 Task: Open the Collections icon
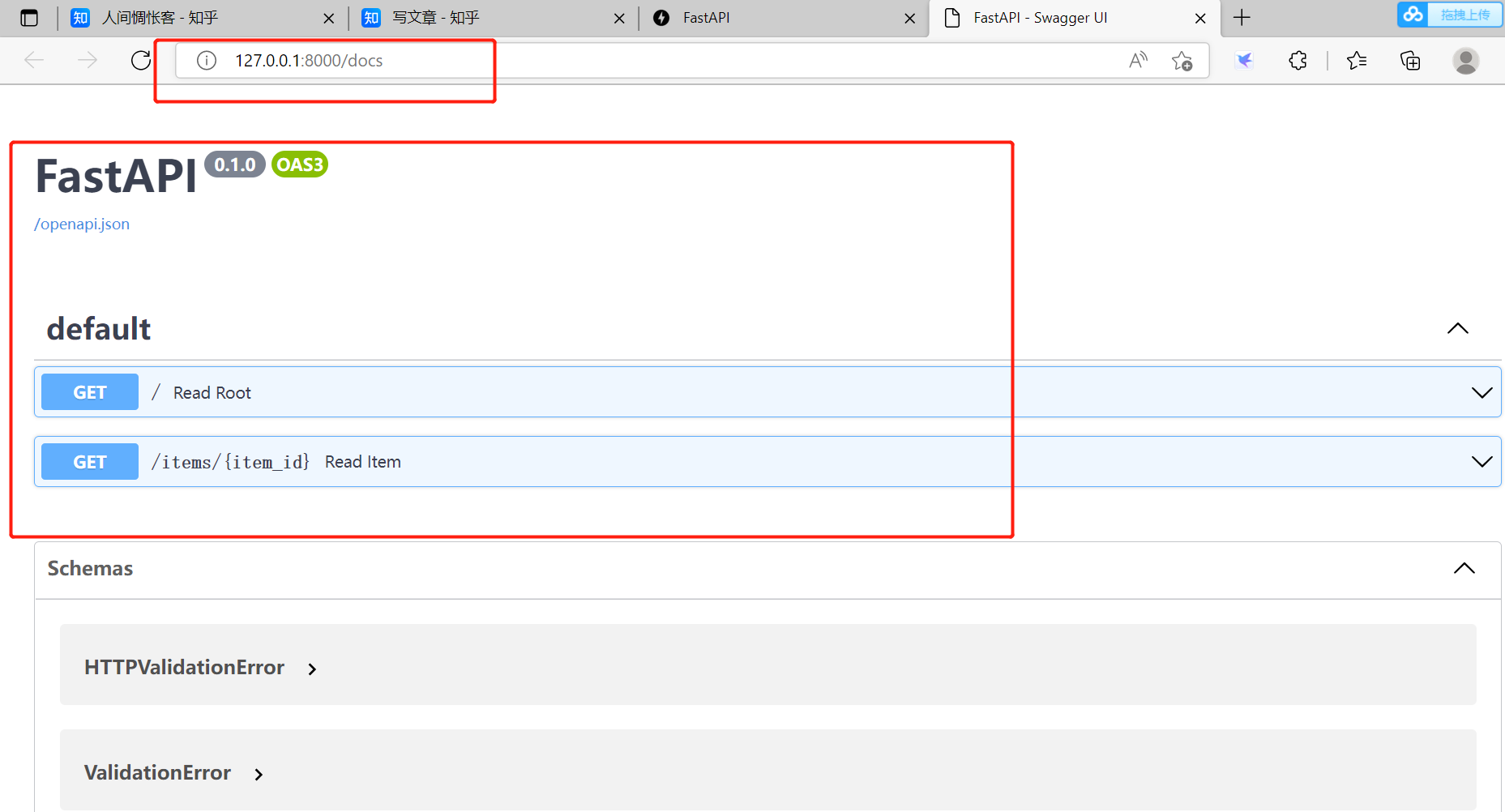[1410, 61]
